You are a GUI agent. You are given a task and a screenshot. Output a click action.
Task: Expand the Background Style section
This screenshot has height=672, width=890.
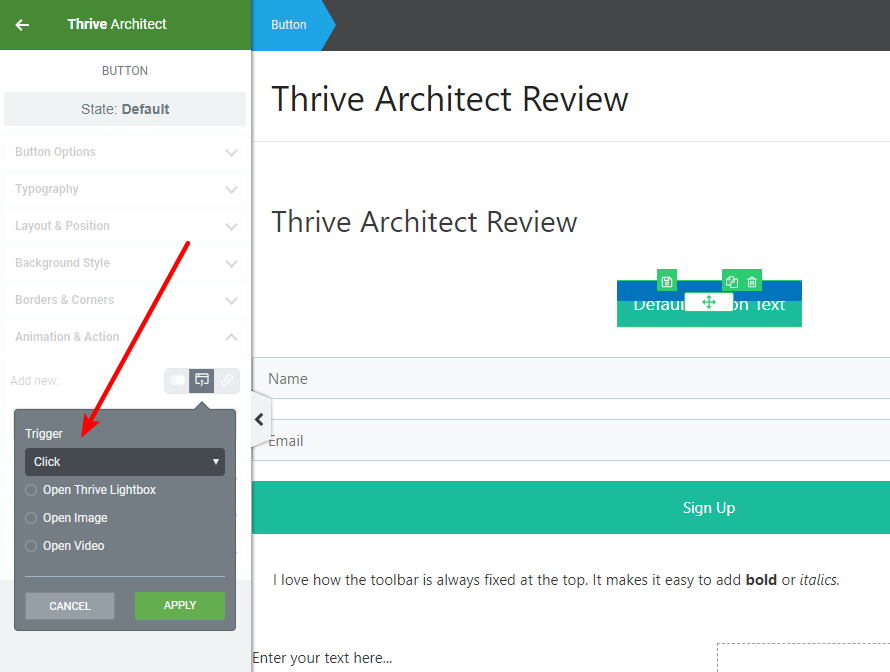pos(125,263)
